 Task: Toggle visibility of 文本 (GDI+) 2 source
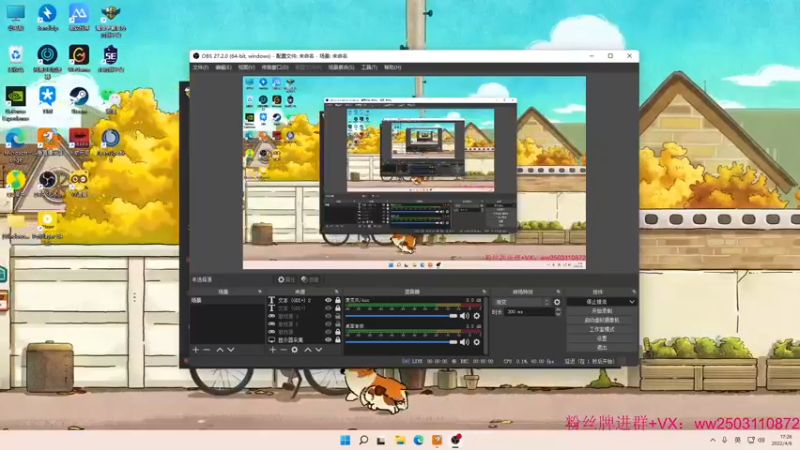tap(328, 301)
